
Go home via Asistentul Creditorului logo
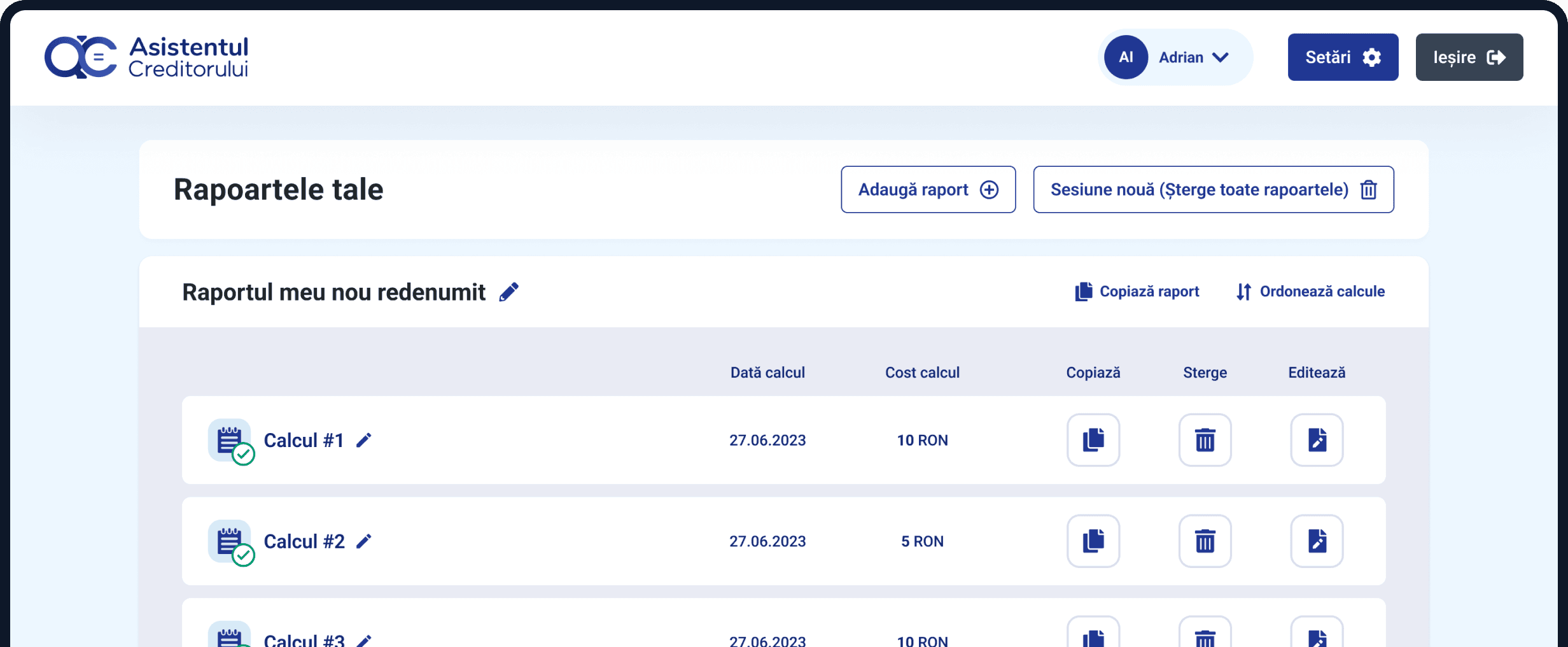point(146,57)
